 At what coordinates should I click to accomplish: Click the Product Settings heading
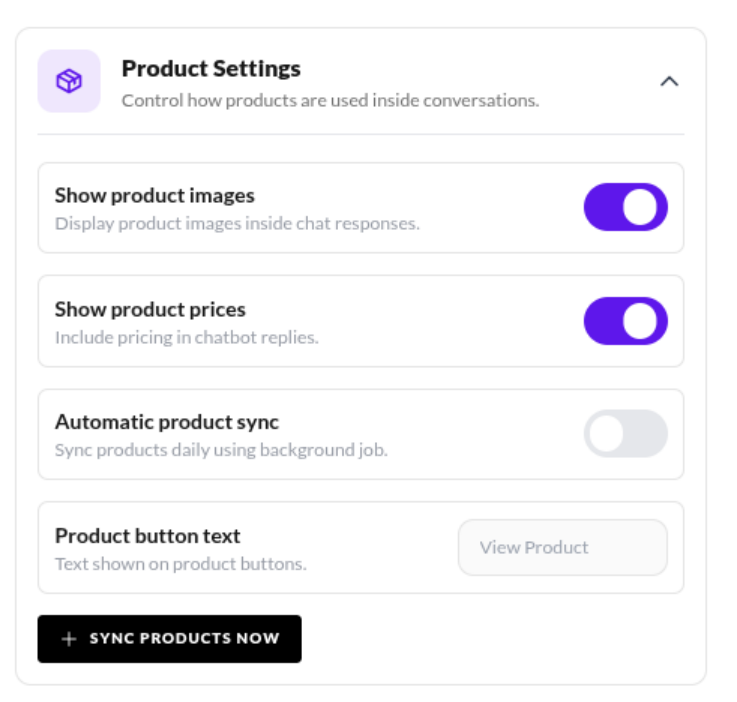(x=211, y=69)
